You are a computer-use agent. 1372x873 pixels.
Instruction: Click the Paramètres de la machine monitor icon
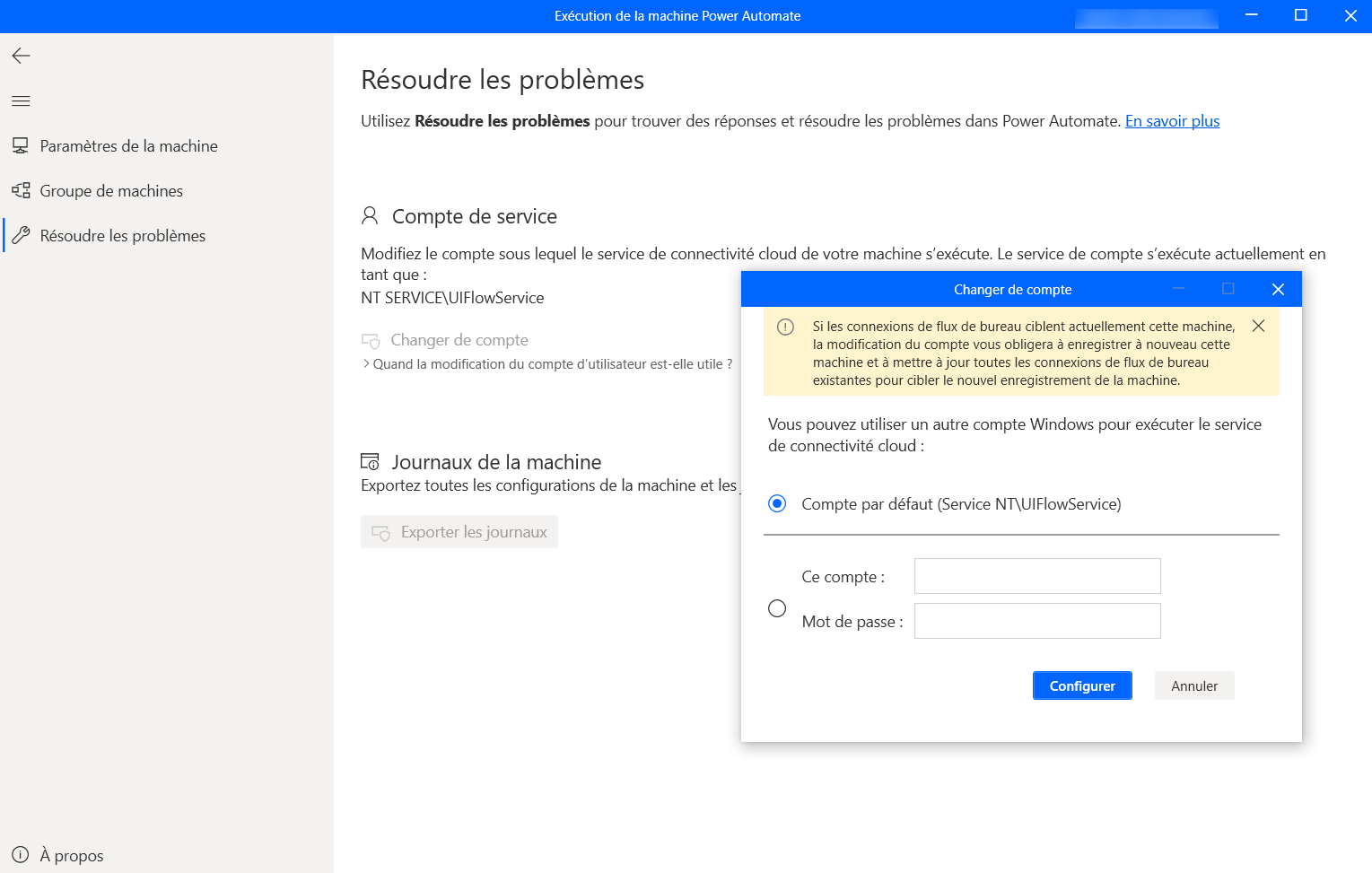click(20, 145)
